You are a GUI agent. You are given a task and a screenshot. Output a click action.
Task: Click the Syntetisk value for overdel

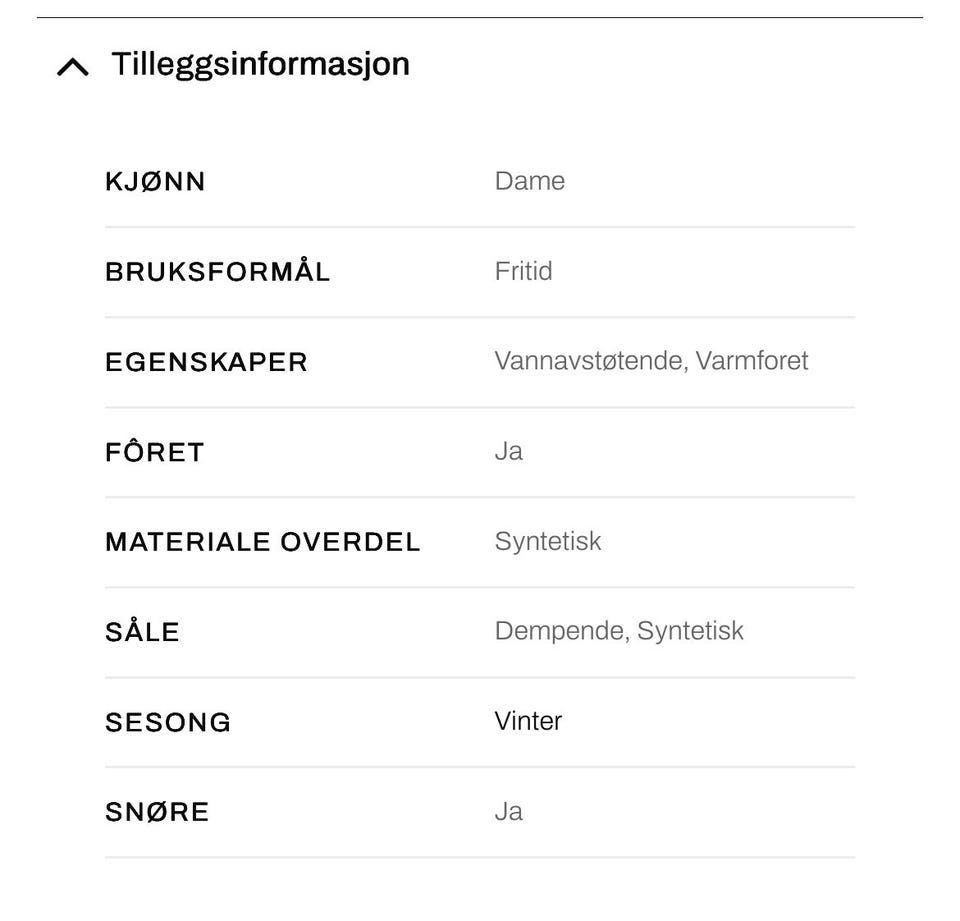548,542
